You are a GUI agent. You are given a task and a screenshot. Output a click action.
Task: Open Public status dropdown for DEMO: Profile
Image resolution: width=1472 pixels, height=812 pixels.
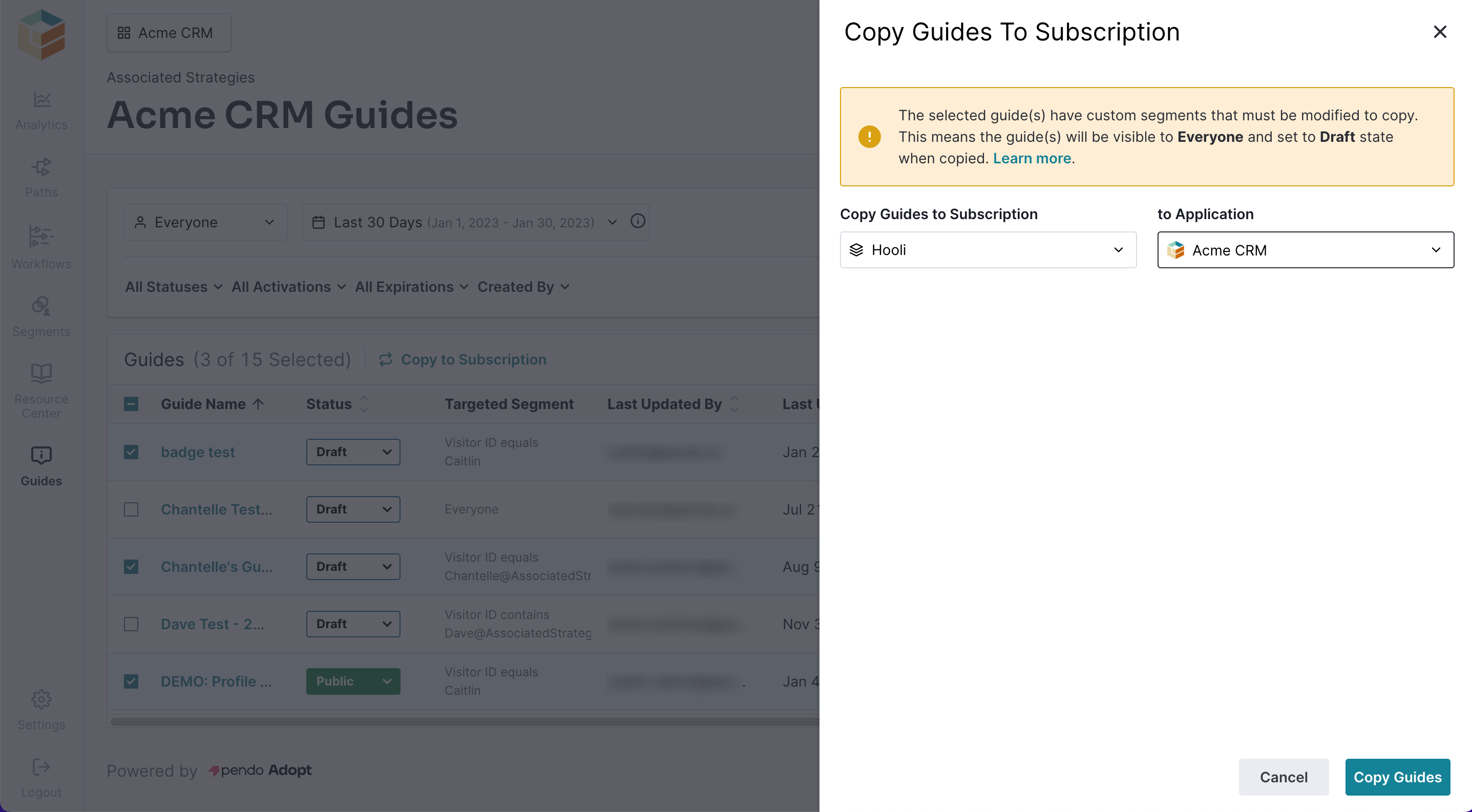pyautogui.click(x=353, y=681)
